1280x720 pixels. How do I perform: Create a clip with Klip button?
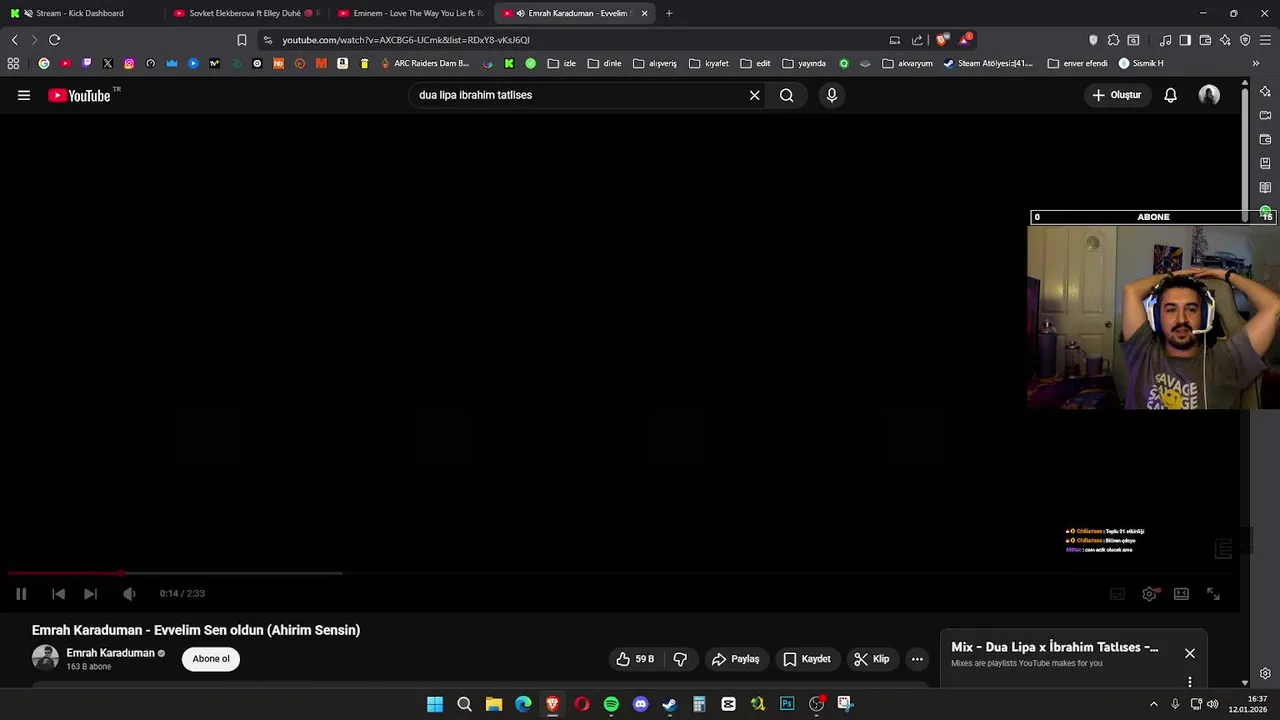point(871,659)
